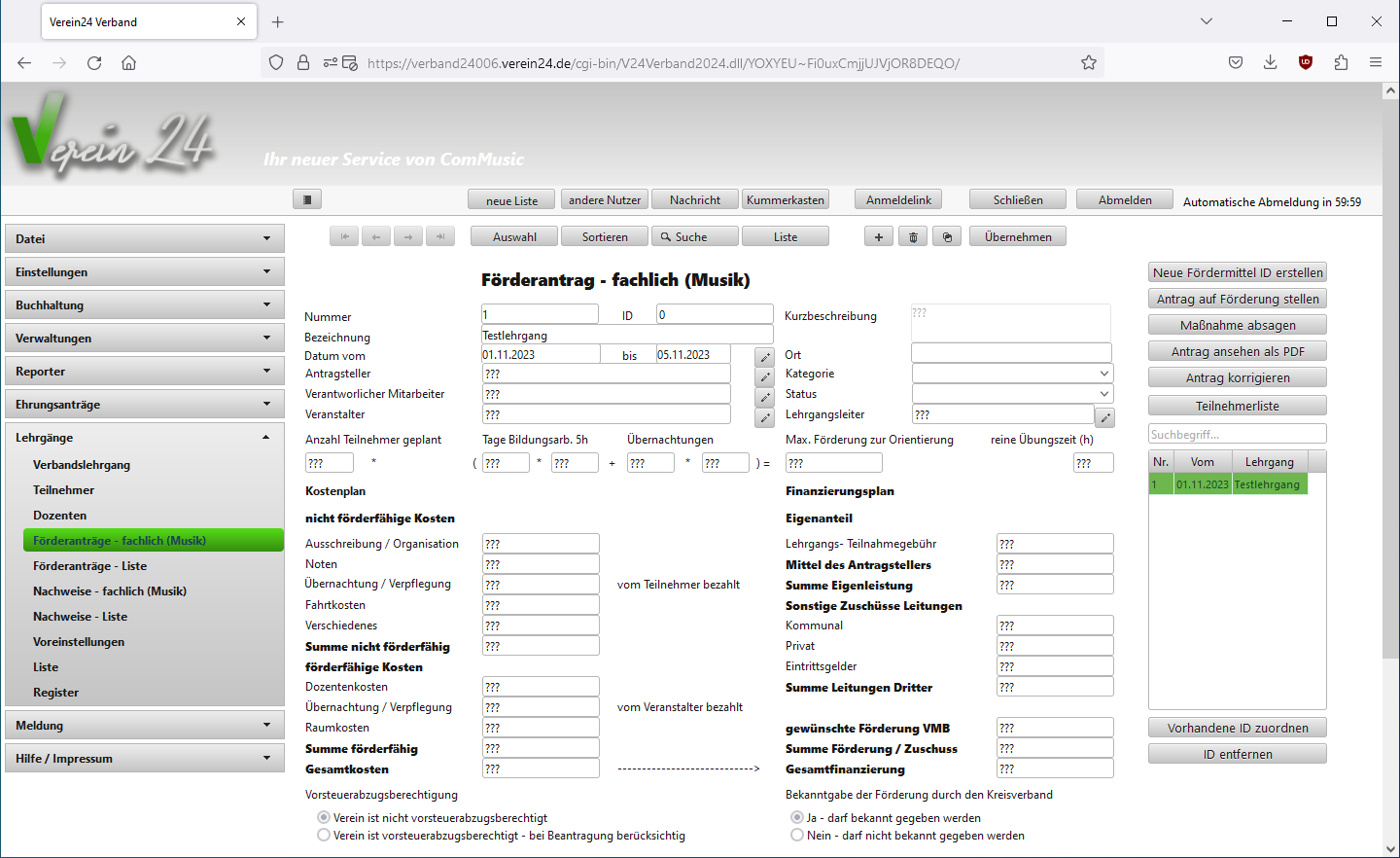This screenshot has width=1400, height=858.
Task: Bookmark the page with the star icon
Action: coord(1089,63)
